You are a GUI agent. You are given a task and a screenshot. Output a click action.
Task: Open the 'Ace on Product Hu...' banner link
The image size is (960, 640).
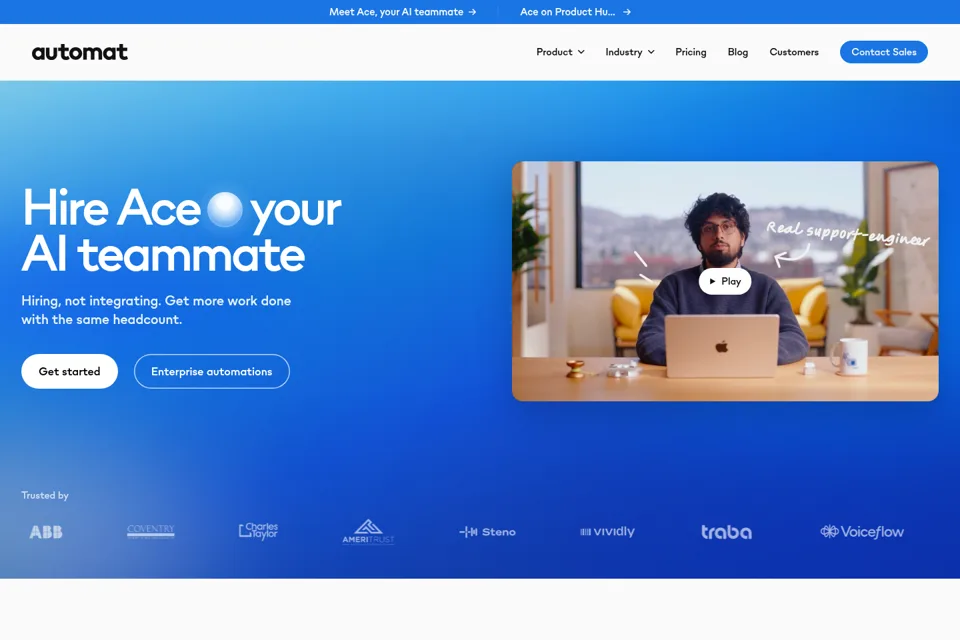[x=576, y=12]
